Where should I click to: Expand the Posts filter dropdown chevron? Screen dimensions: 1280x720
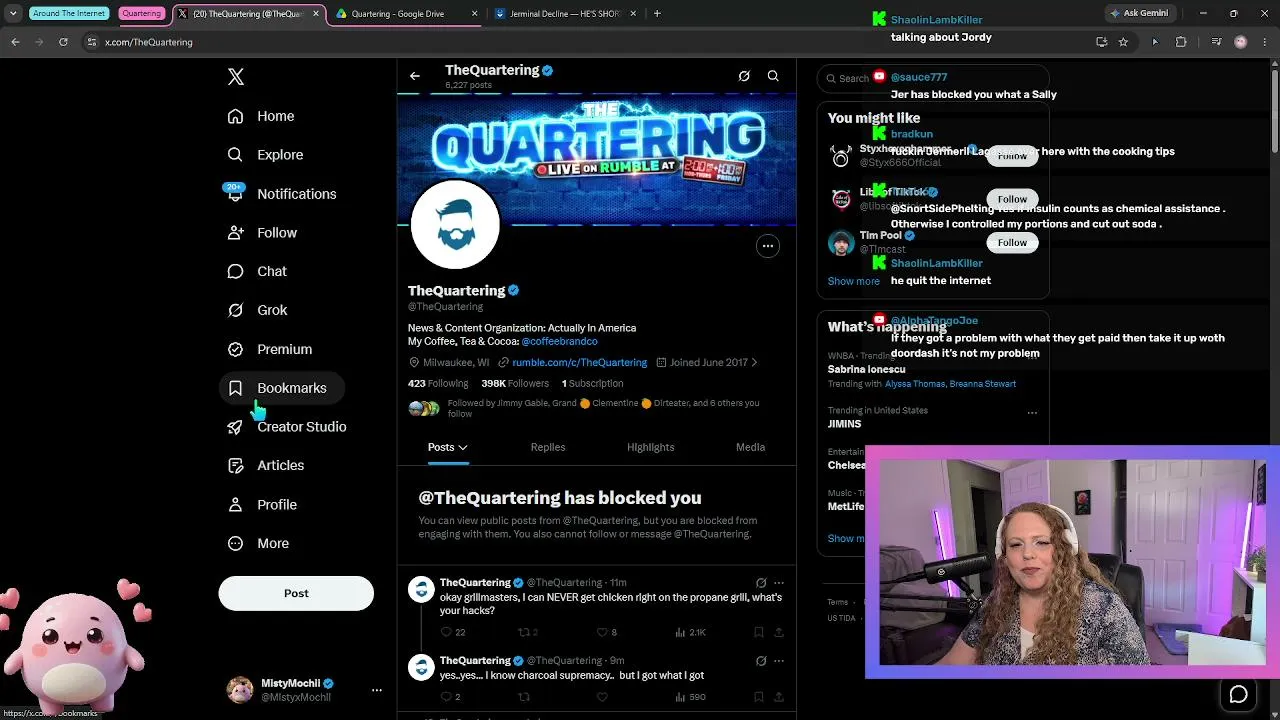463,448
